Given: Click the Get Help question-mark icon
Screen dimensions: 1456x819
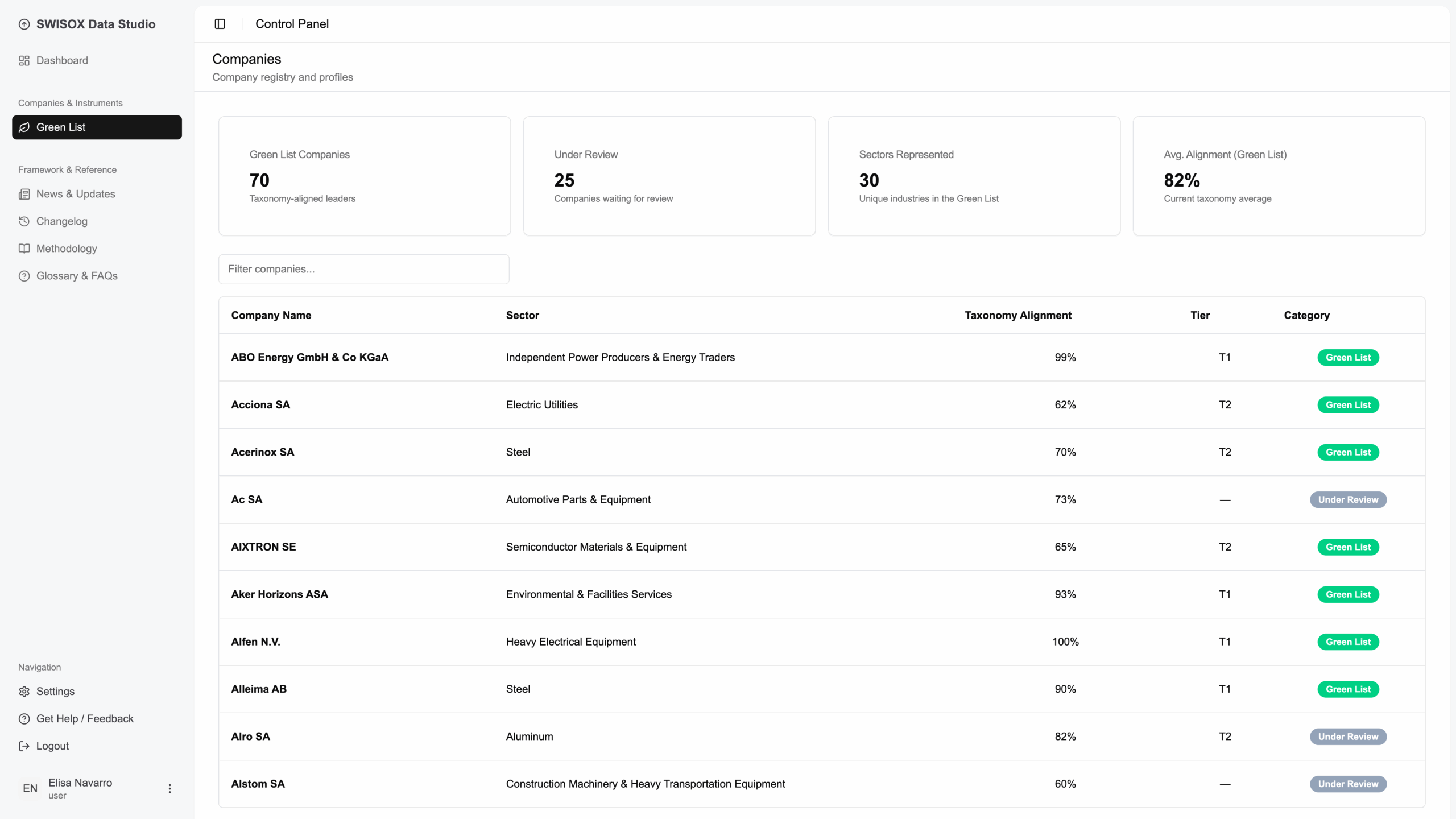Looking at the screenshot, I should [24, 719].
